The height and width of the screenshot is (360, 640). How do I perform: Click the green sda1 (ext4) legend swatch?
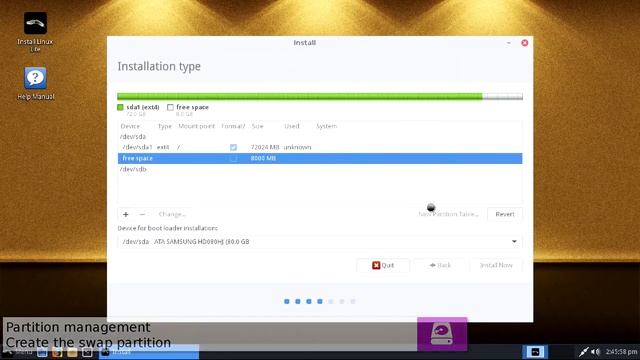click(120, 107)
